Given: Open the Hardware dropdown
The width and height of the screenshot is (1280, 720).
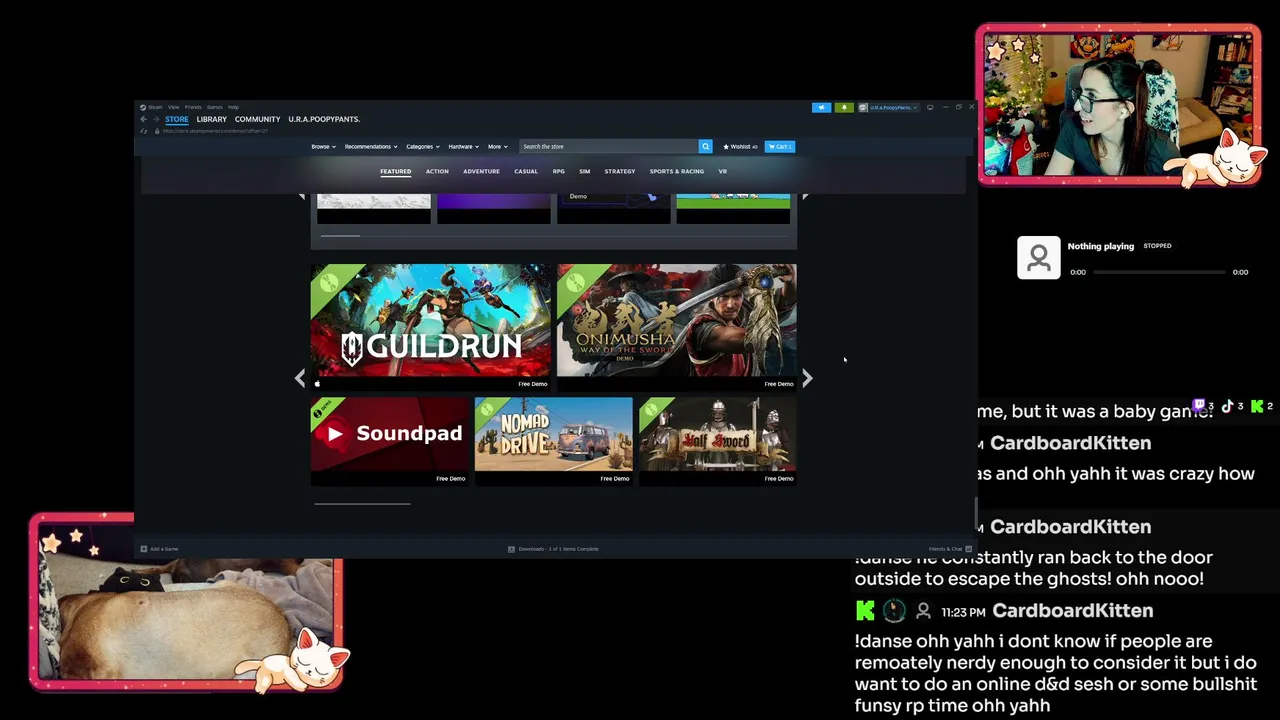Looking at the screenshot, I should (463, 147).
